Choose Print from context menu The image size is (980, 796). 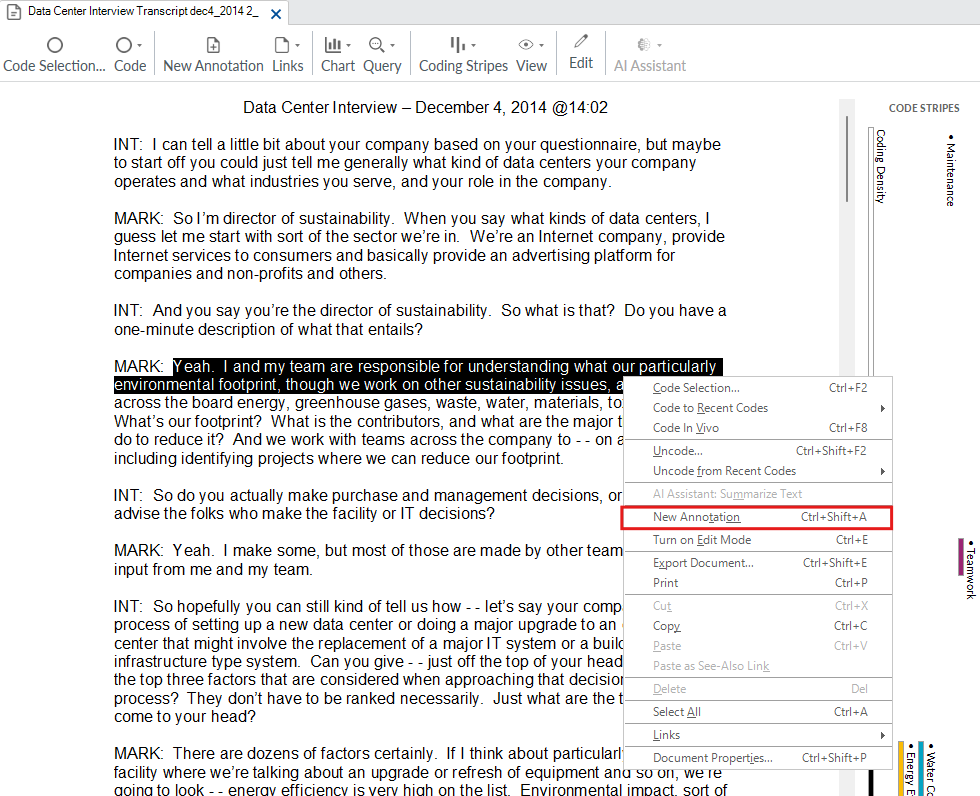pos(758,583)
